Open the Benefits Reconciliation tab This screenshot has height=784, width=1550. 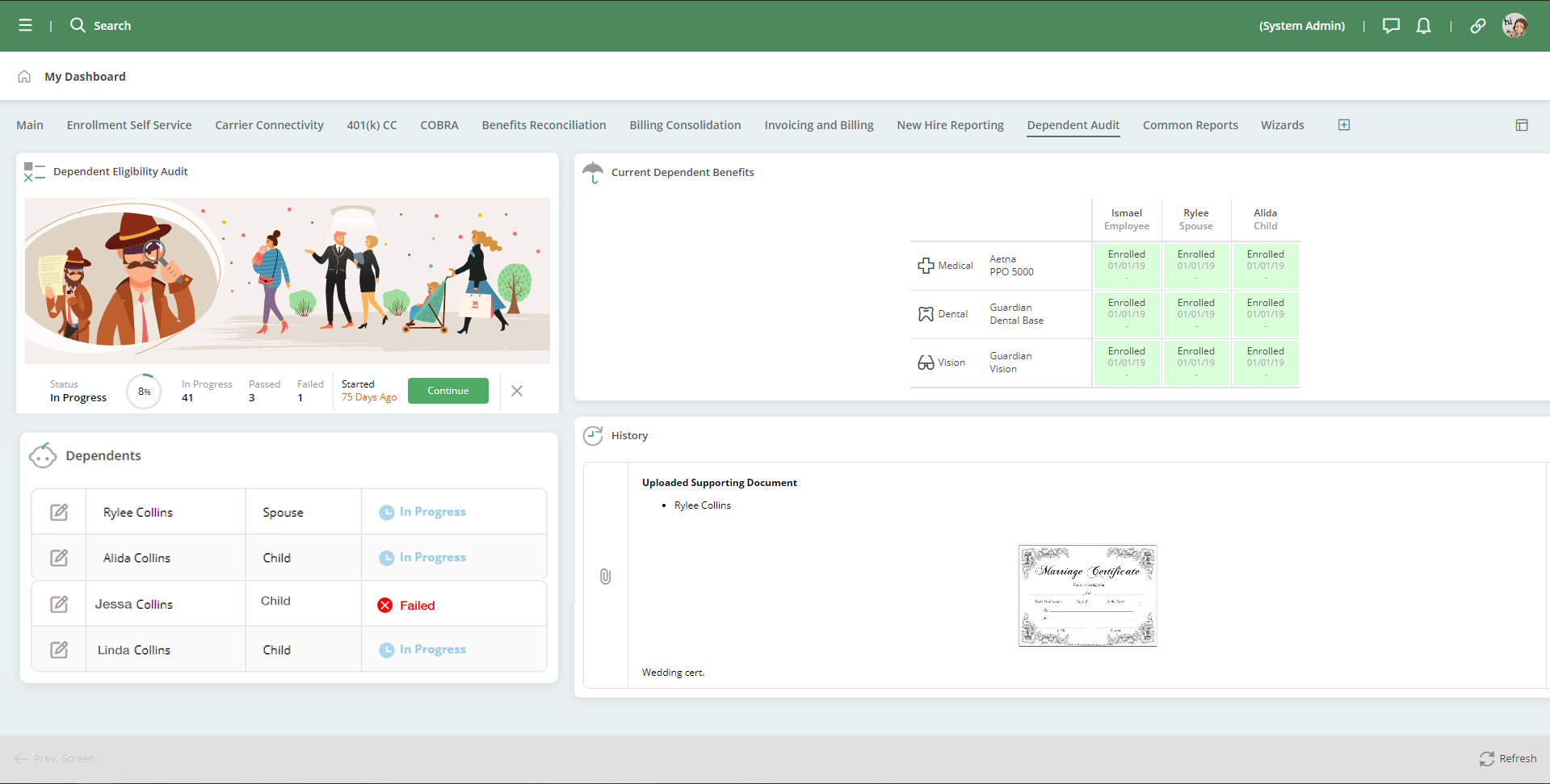click(x=544, y=125)
